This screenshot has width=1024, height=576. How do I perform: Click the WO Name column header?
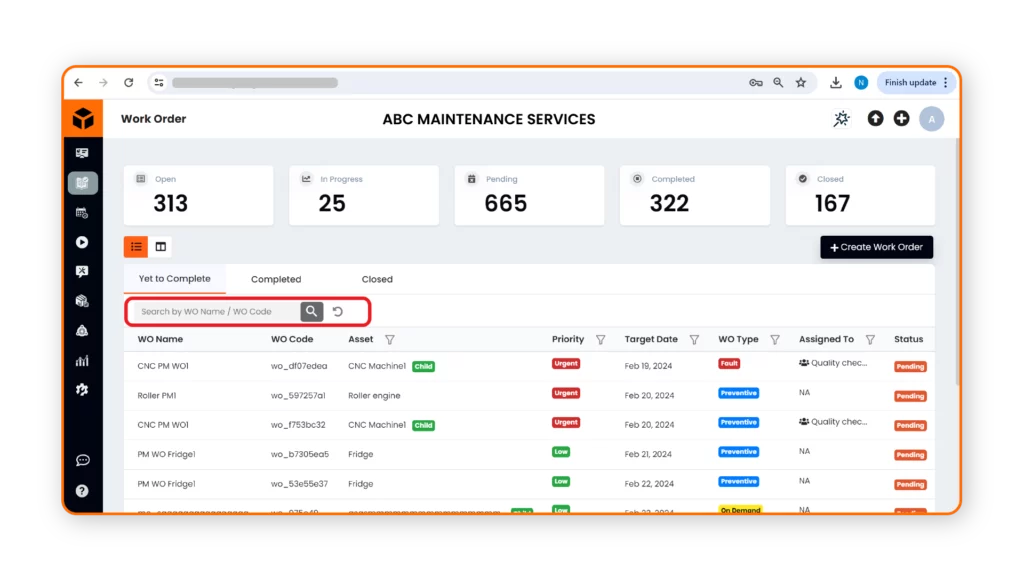160,340
